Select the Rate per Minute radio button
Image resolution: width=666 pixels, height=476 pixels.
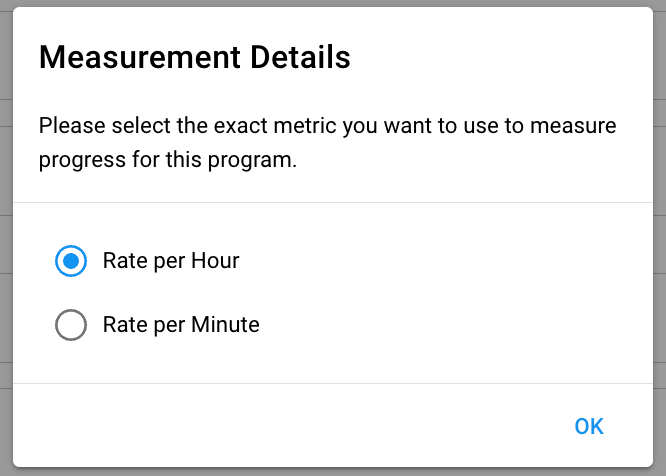coord(71,325)
